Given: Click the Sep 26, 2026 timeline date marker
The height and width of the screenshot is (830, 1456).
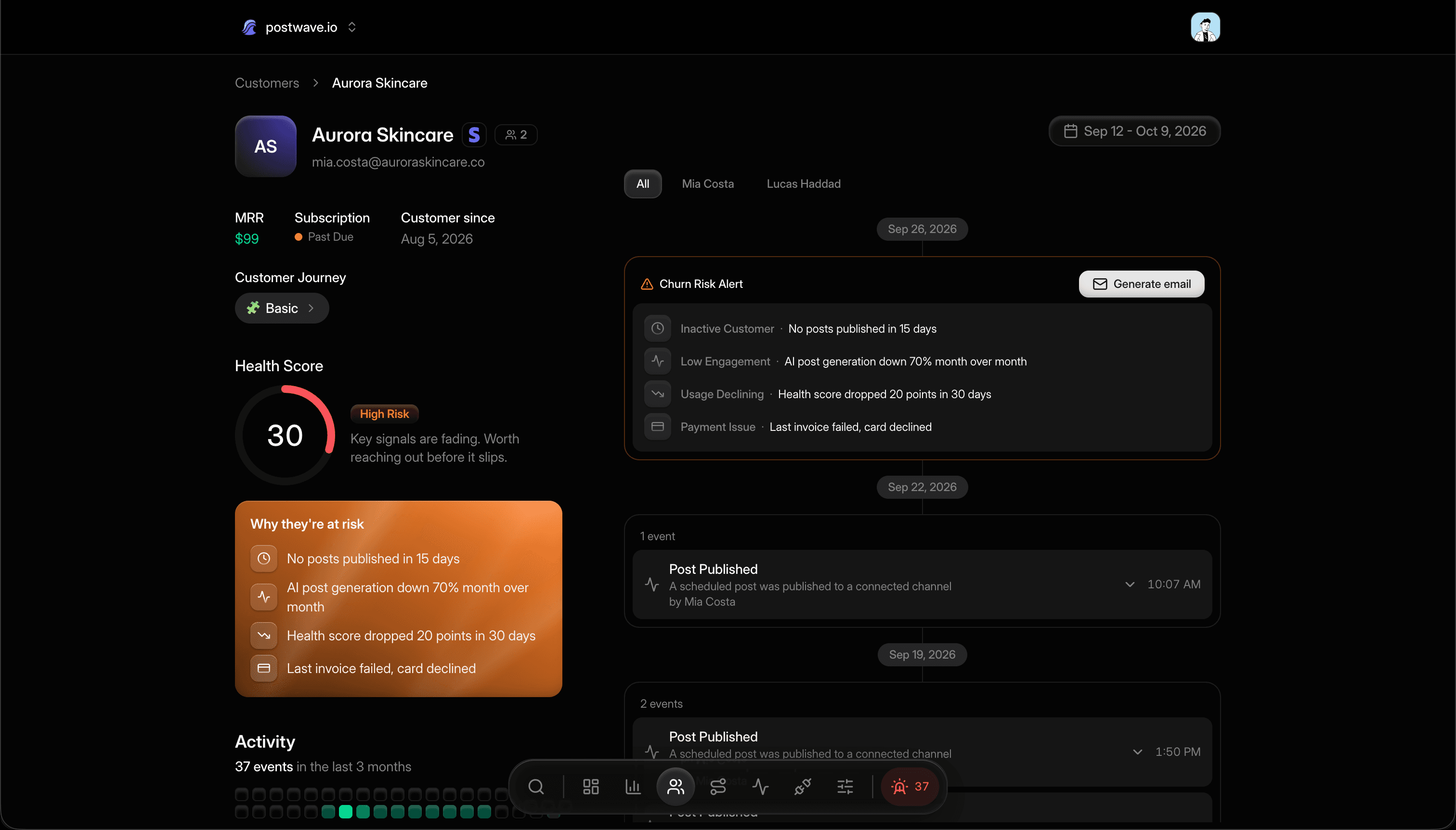Looking at the screenshot, I should coord(922,229).
